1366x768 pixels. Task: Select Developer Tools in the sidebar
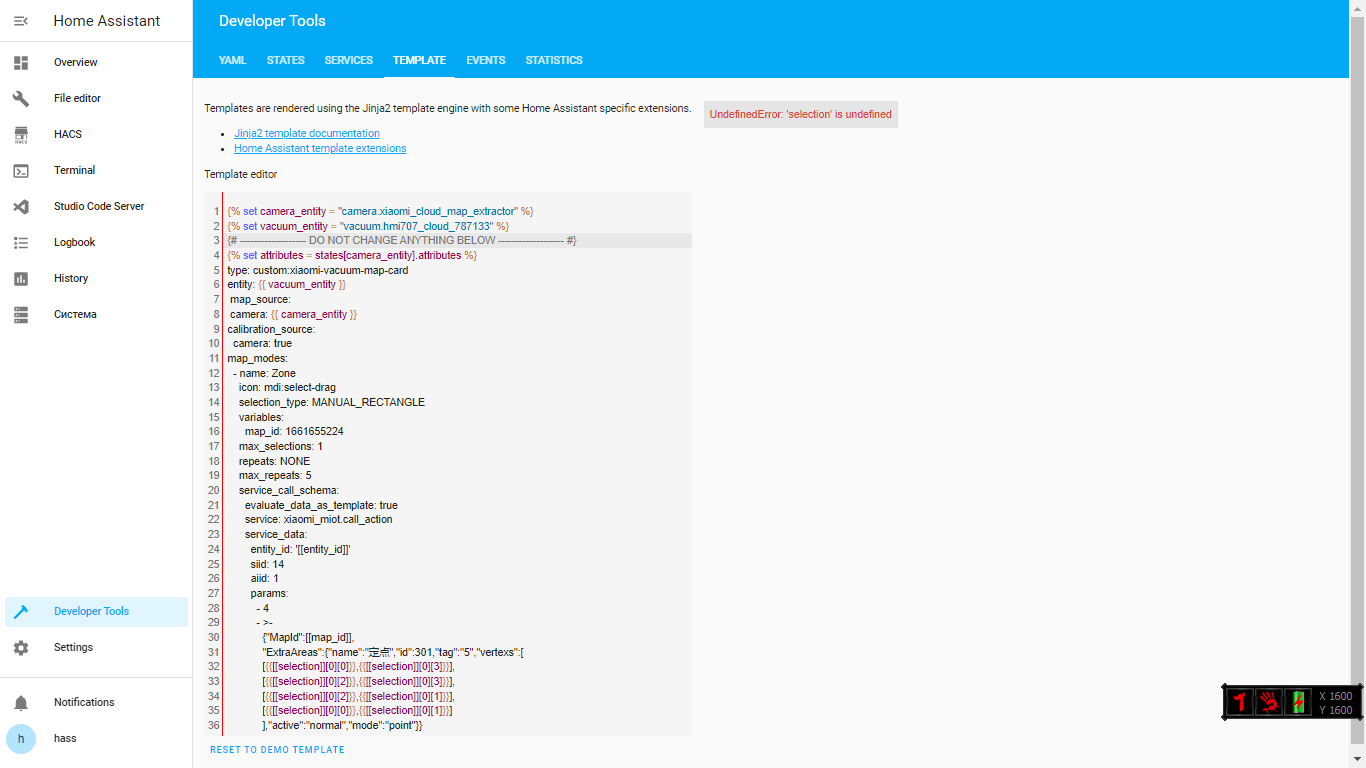click(90, 611)
